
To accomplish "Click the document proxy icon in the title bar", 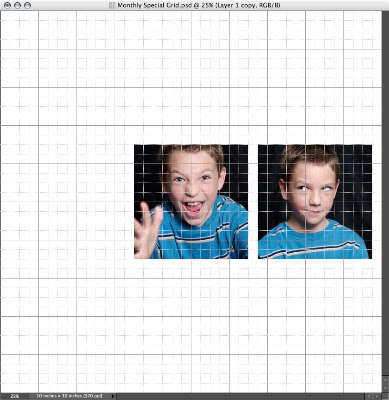I will pos(112,5).
